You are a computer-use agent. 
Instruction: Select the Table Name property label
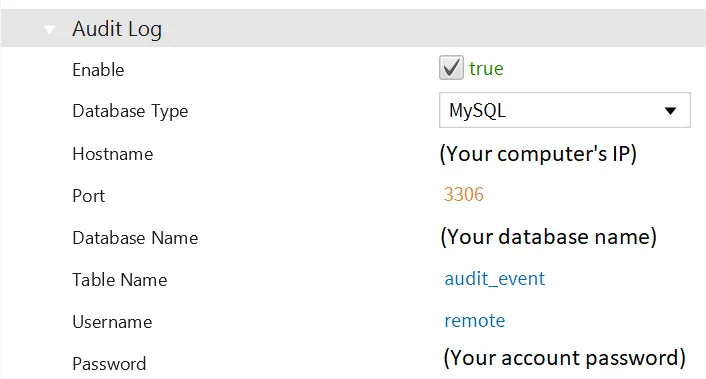coord(120,280)
